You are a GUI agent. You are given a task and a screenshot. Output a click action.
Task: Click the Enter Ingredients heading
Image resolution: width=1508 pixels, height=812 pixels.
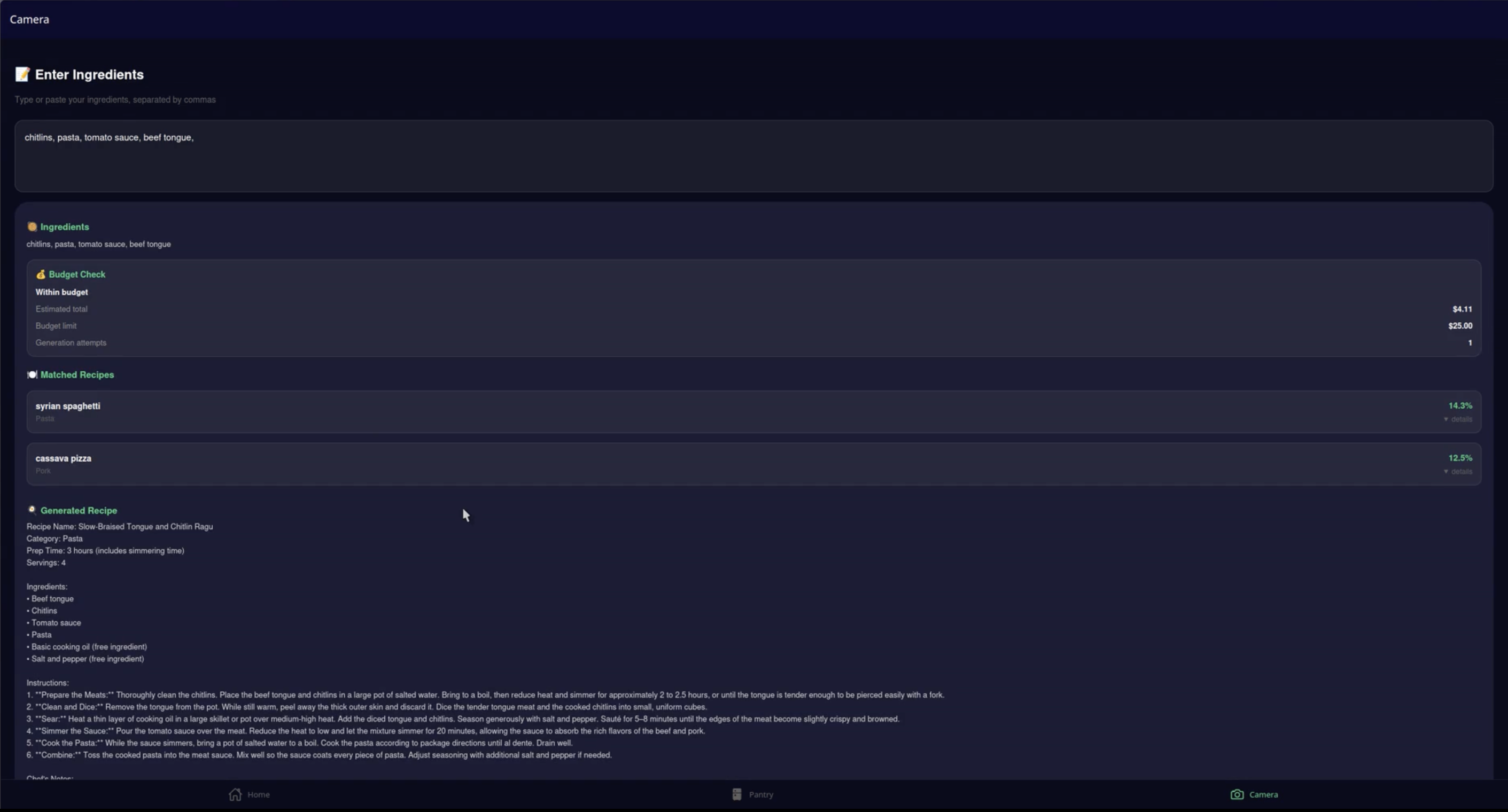pos(89,74)
